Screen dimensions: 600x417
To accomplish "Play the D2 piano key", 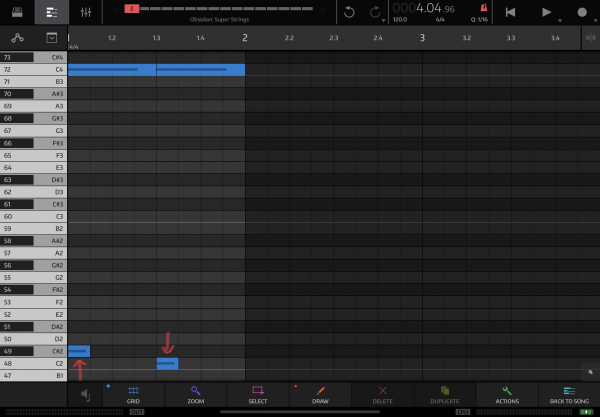I will pyautogui.click(x=34, y=339).
